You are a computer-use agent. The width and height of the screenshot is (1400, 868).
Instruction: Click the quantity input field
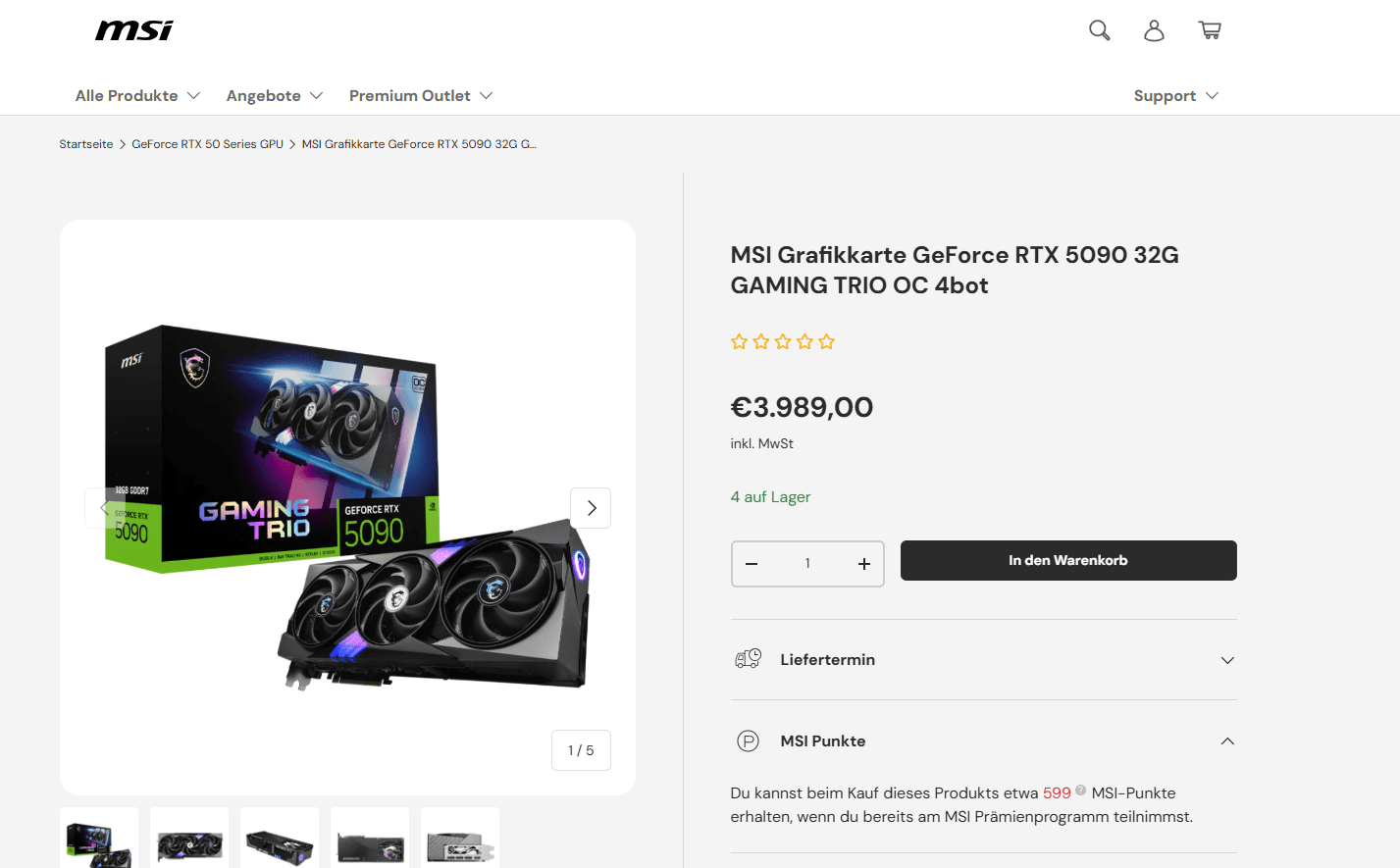[807, 564]
